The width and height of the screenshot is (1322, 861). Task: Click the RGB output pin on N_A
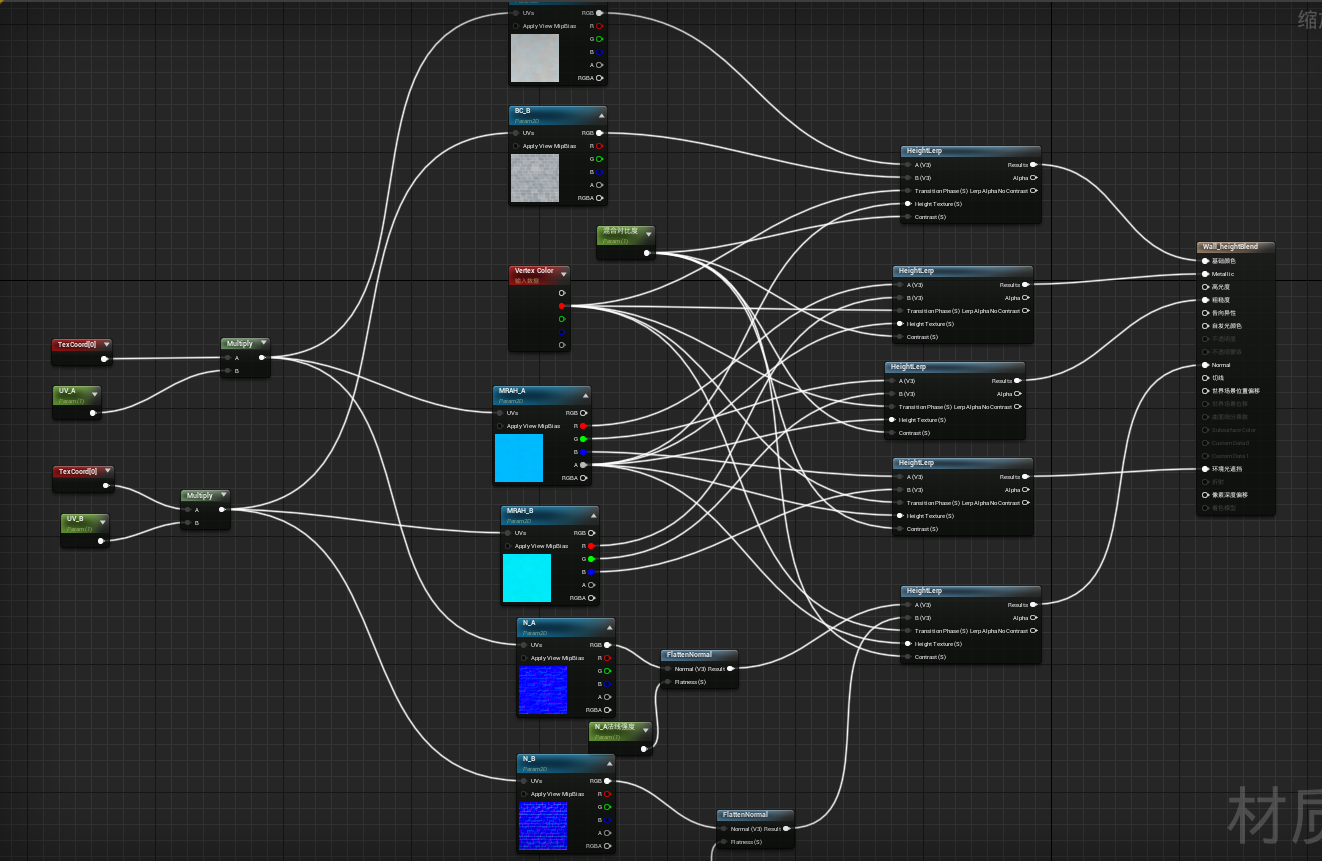tap(607, 645)
